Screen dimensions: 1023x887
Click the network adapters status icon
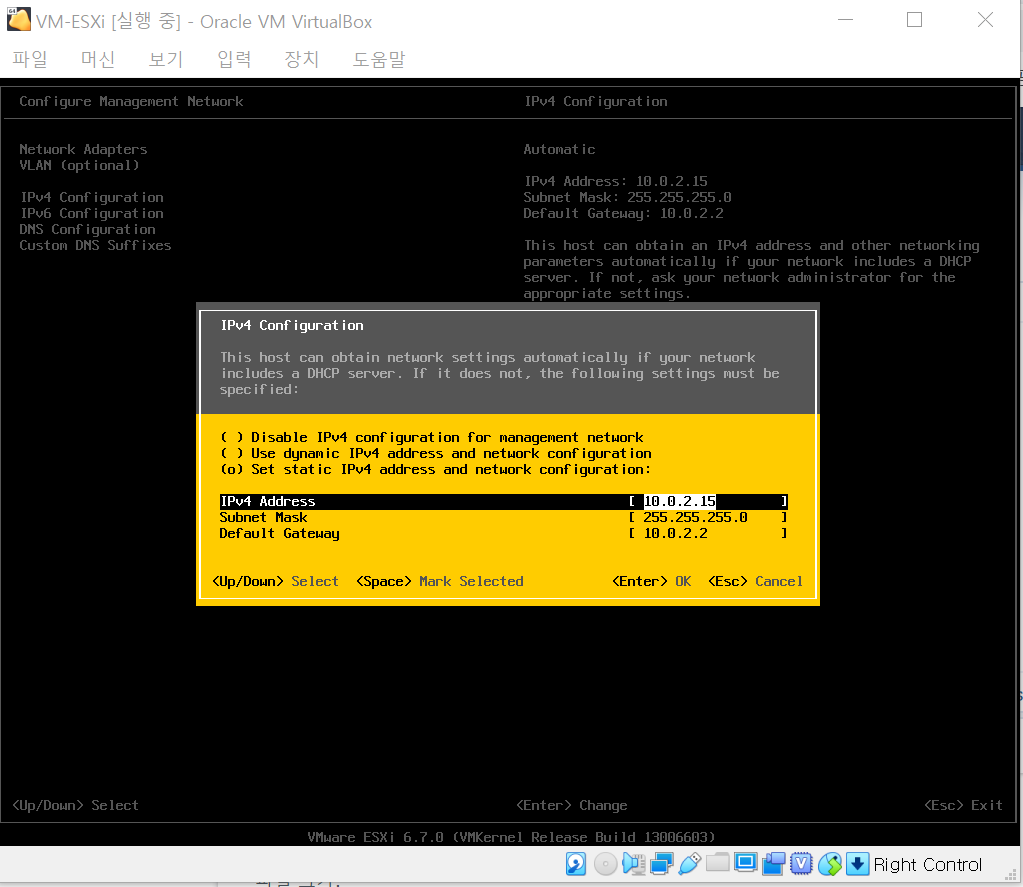tap(662, 864)
